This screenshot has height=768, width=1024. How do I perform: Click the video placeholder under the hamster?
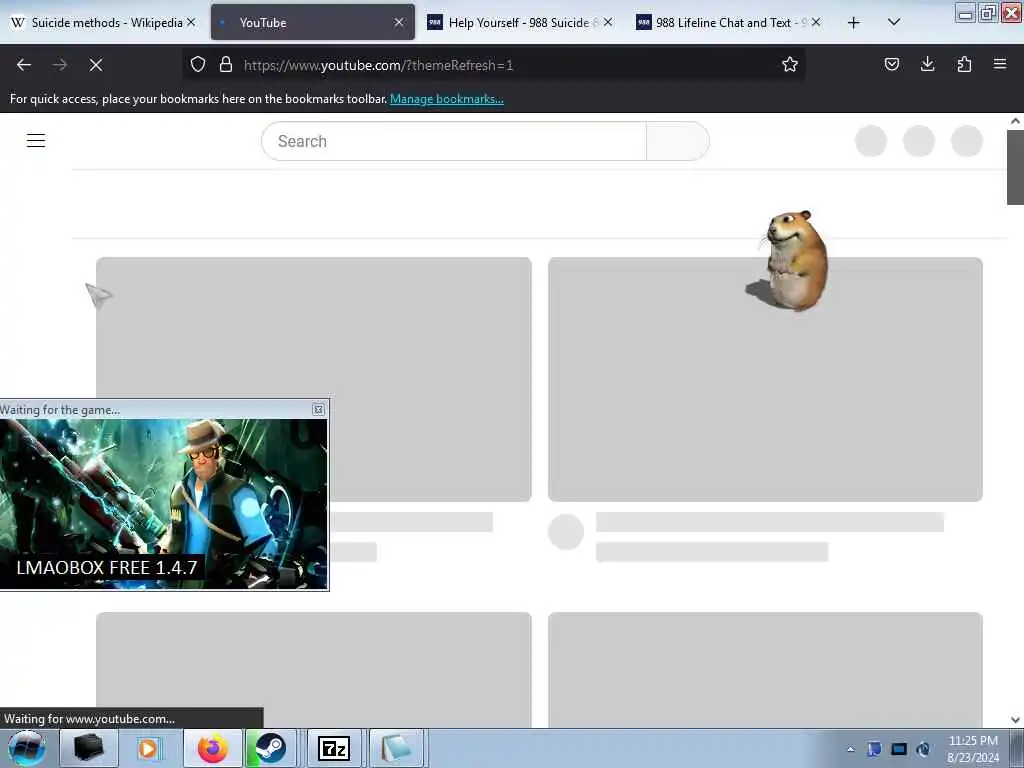click(765, 379)
